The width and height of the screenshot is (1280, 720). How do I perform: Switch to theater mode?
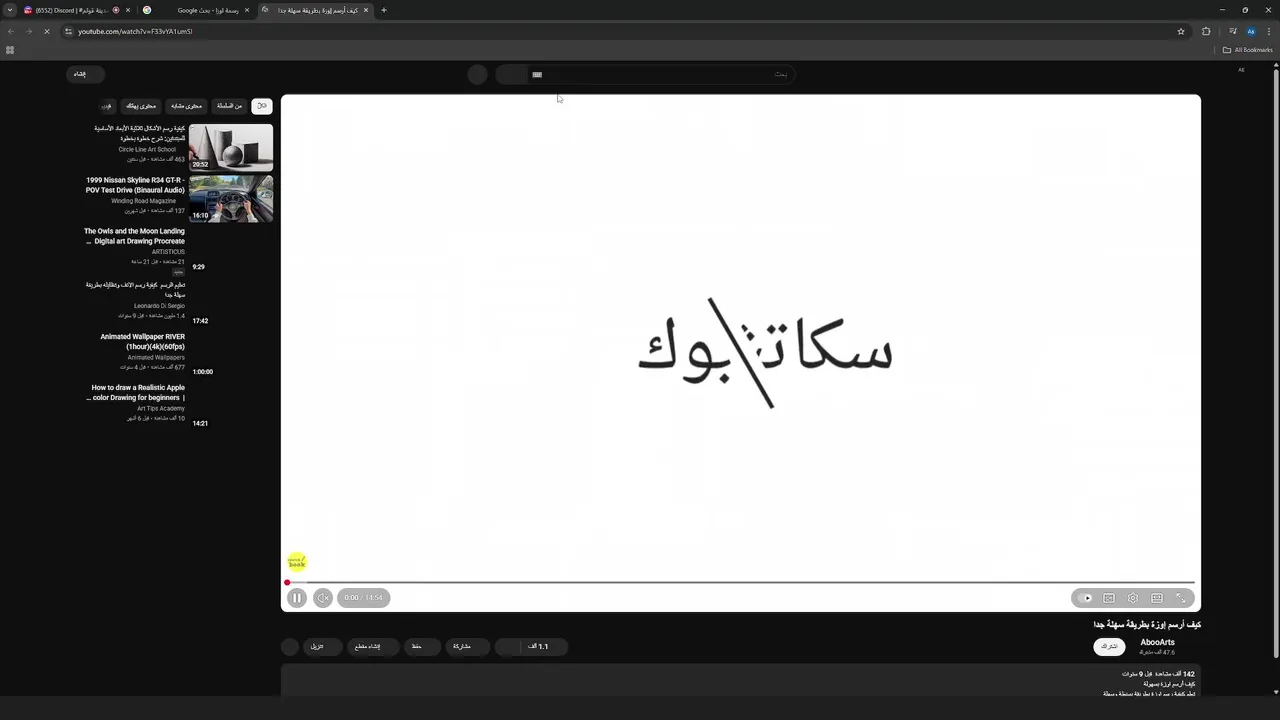coord(1157,598)
